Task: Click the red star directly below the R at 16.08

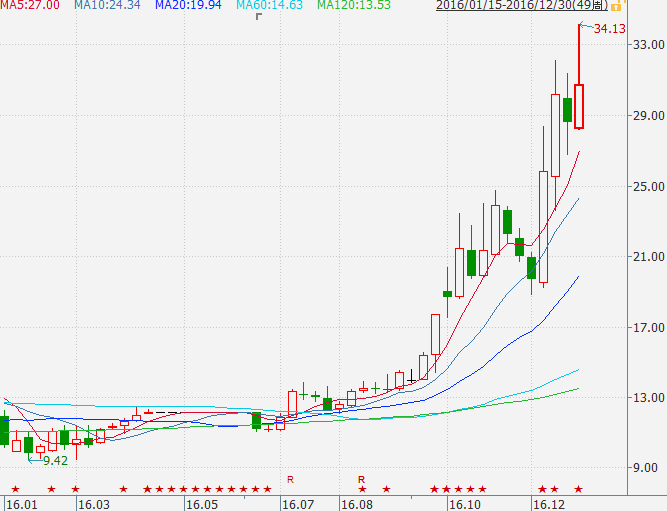Action: pos(362,489)
